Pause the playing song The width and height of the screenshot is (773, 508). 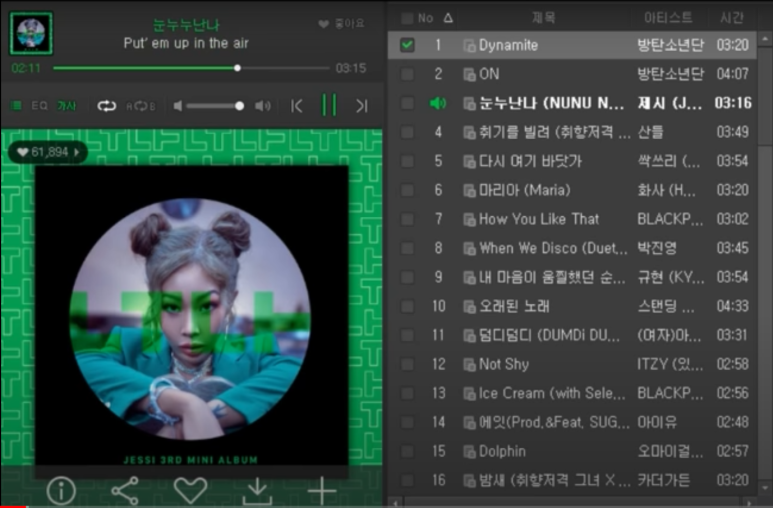[x=329, y=106]
